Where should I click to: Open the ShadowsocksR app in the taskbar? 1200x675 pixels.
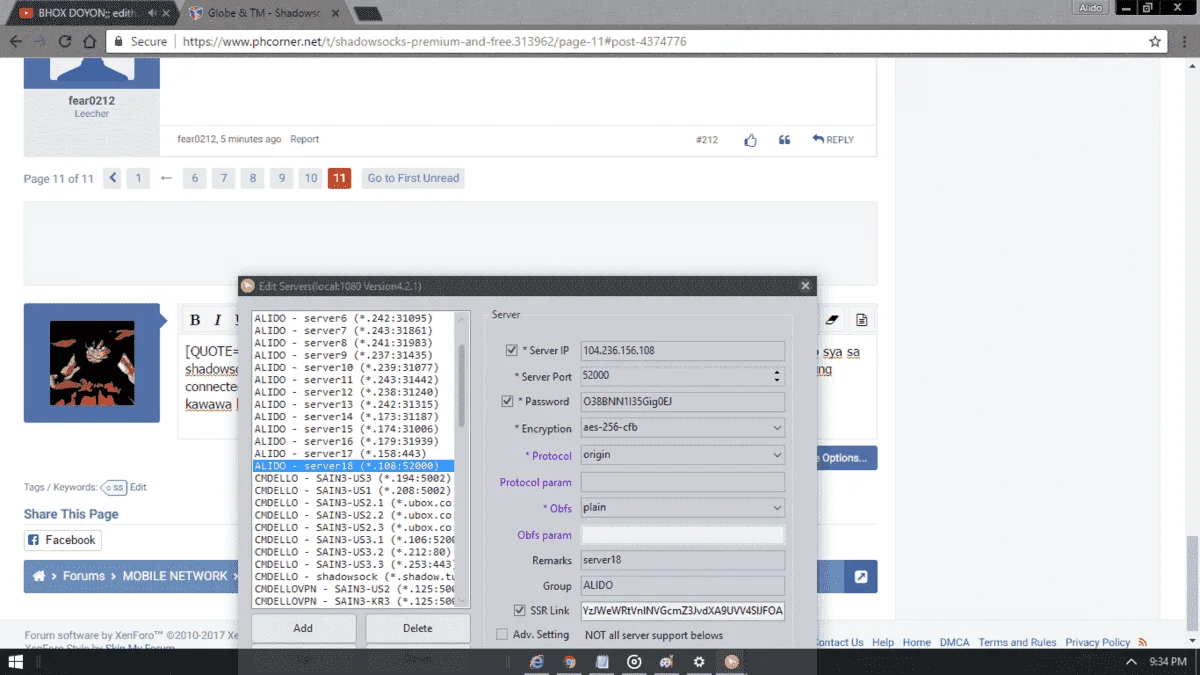coord(732,662)
